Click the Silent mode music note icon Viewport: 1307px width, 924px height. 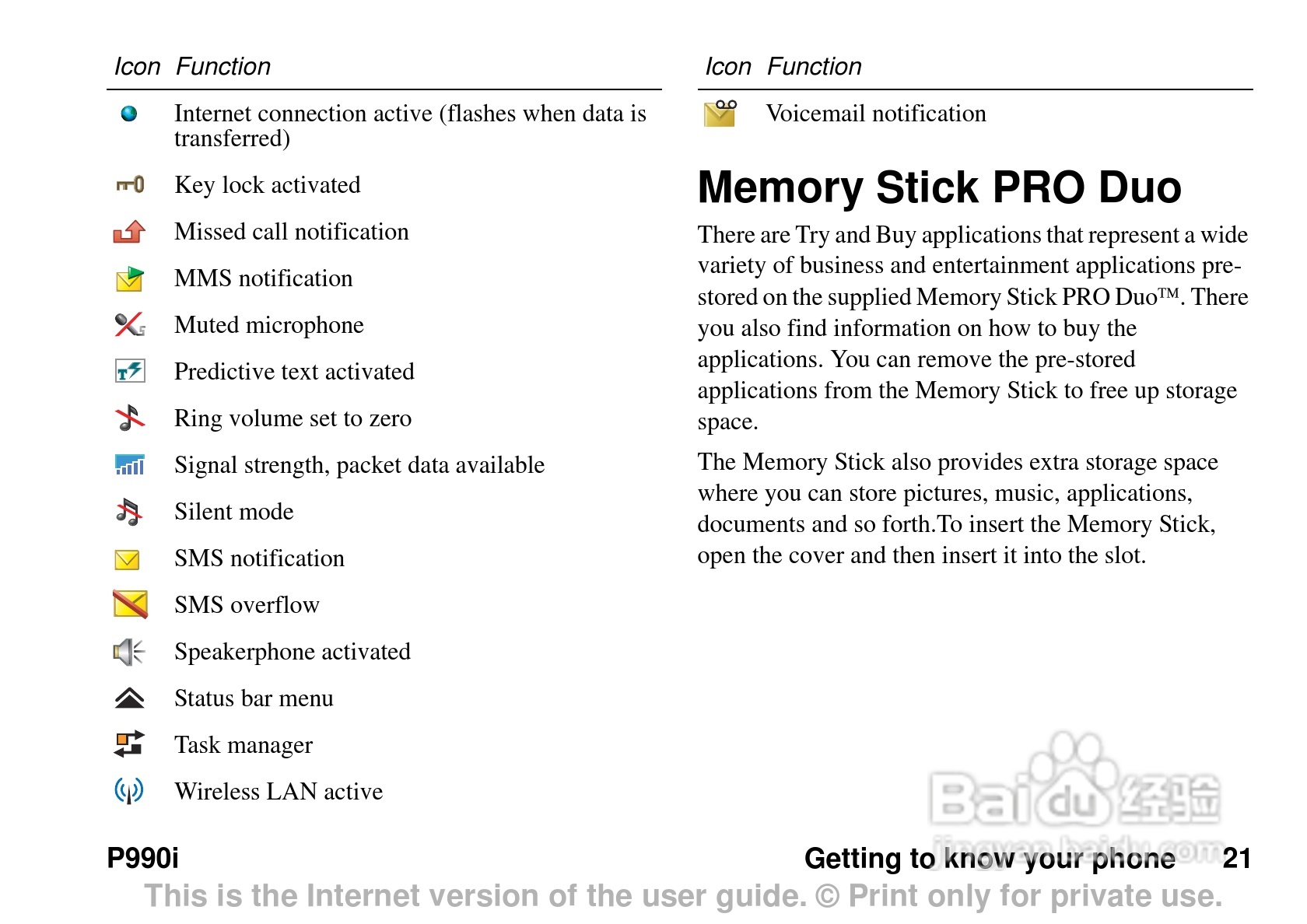coord(129,511)
